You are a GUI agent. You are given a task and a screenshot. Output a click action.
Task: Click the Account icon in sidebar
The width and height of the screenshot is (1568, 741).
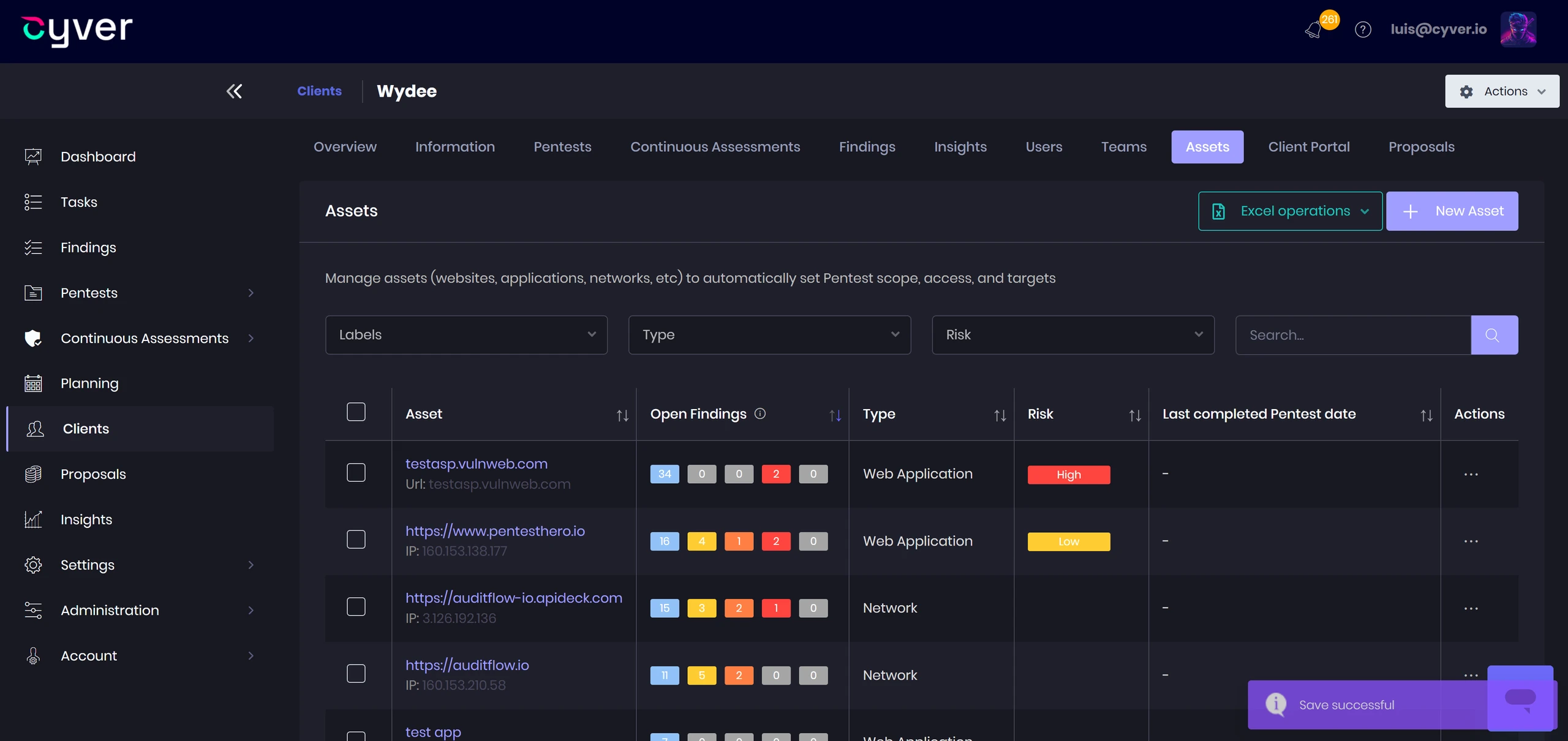point(33,655)
